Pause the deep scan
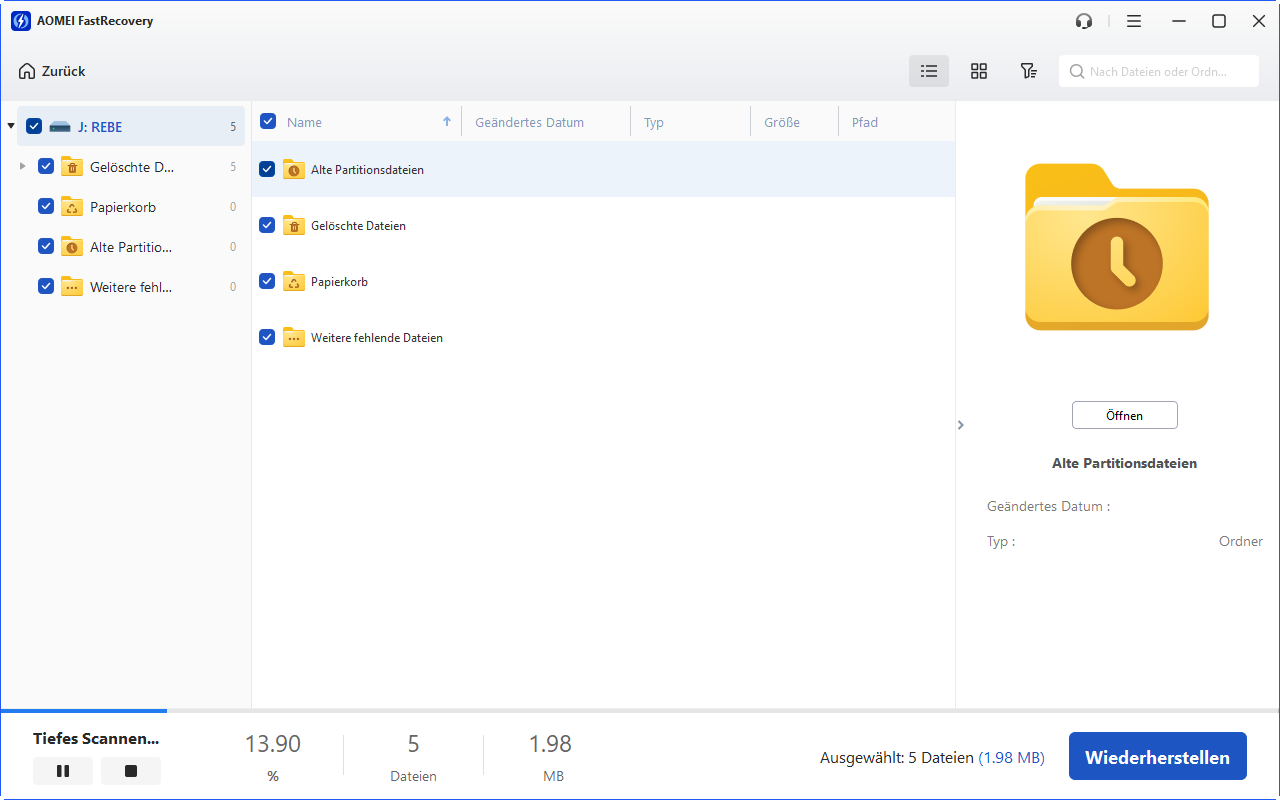 (63, 771)
